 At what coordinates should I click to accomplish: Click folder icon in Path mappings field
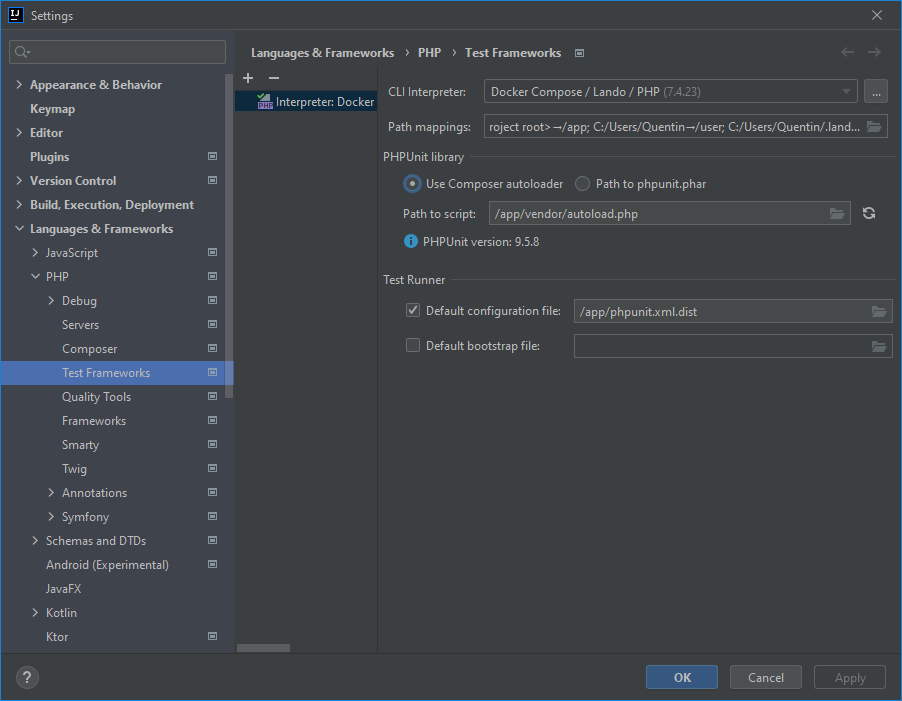coord(874,127)
